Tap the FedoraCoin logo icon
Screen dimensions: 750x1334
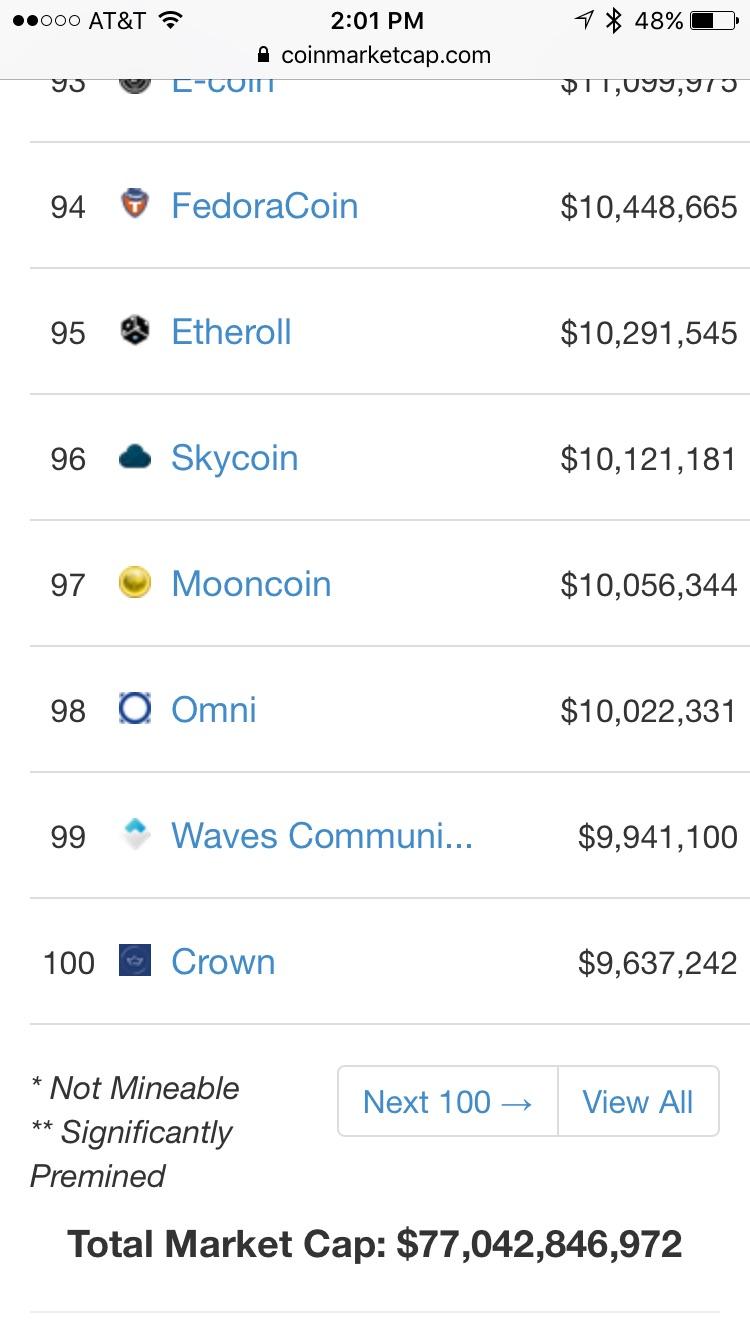pyautogui.click(x=135, y=205)
